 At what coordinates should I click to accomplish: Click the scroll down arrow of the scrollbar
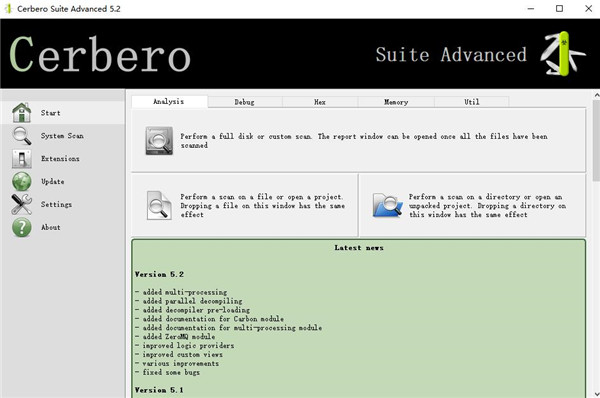(x=597, y=394)
